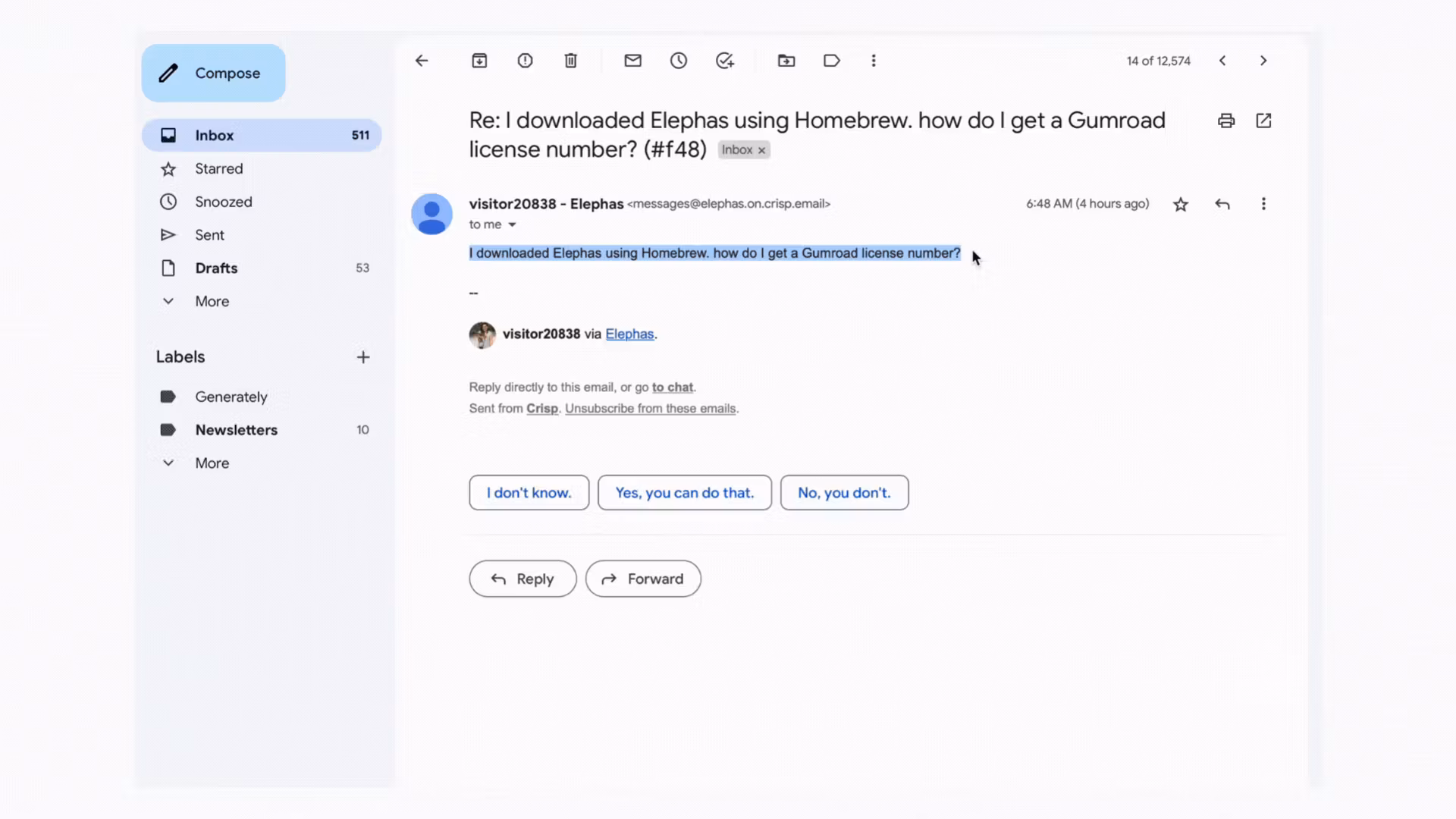Viewport: 1456px width, 819px height.
Task: Open the Sent folder
Action: pos(262,235)
